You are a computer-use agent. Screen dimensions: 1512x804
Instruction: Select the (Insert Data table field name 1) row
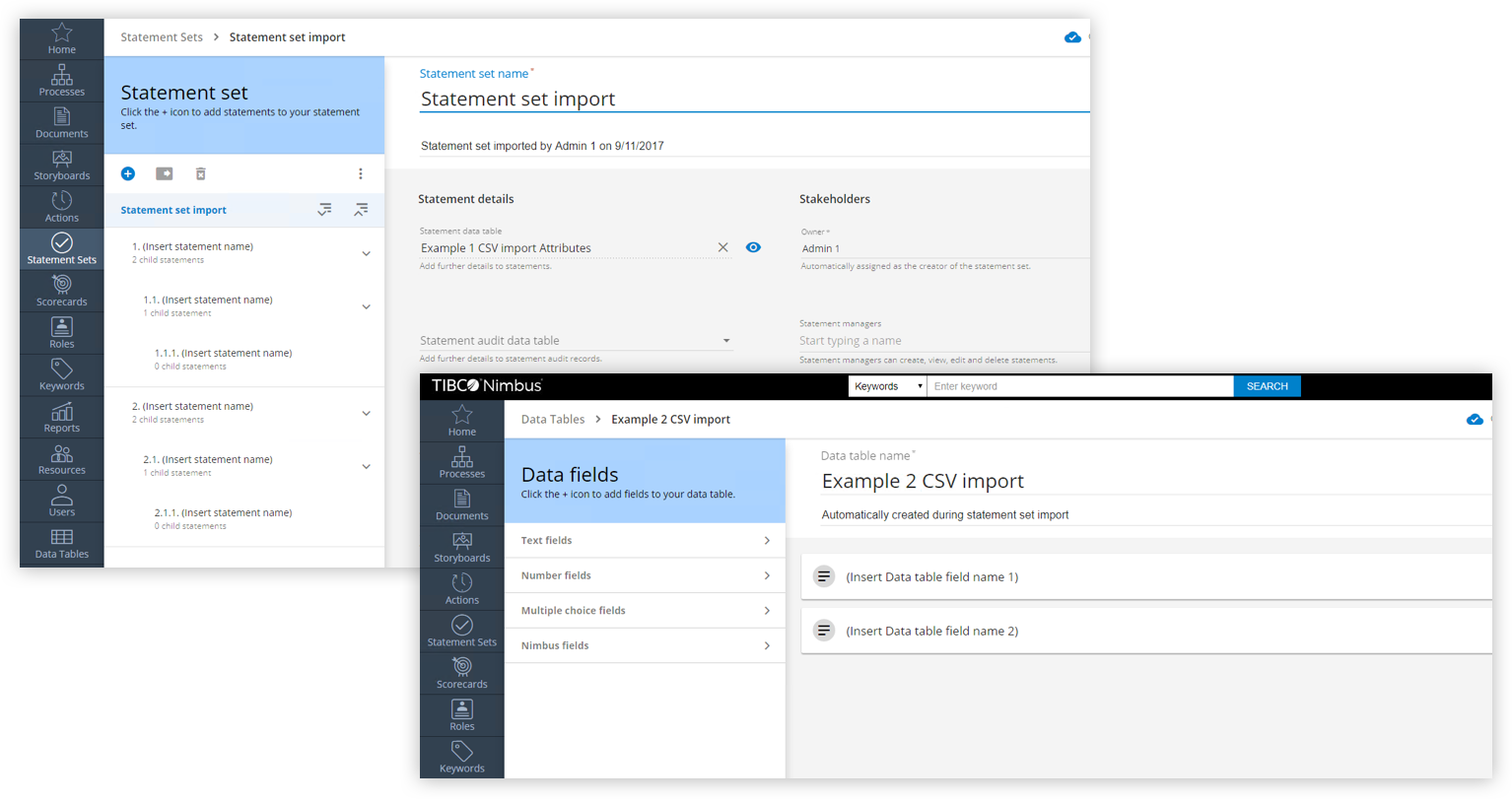tap(1146, 576)
